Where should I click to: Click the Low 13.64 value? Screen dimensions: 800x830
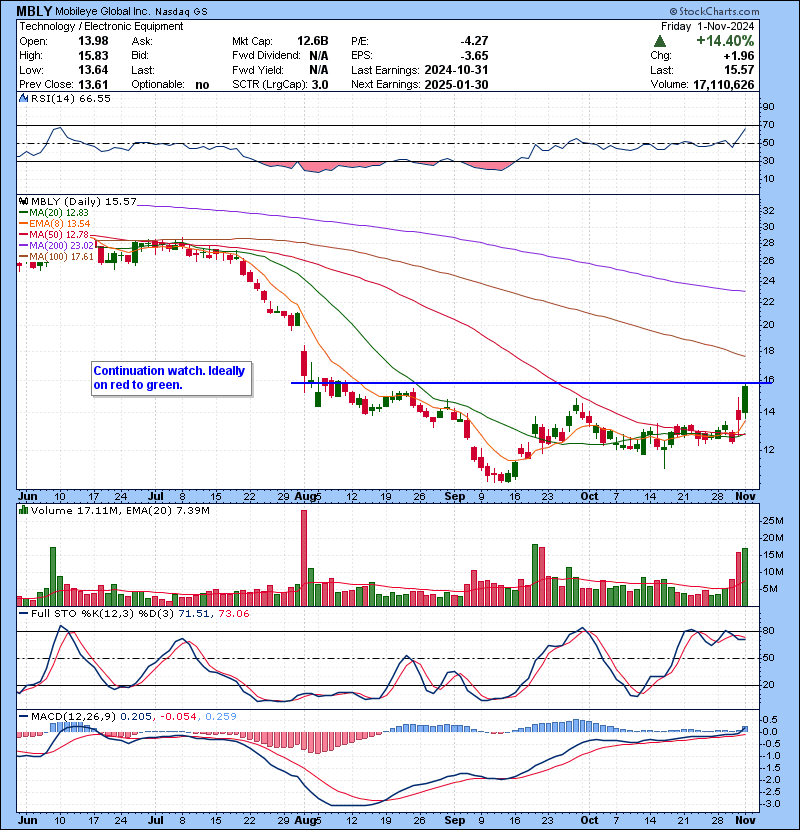93,70
